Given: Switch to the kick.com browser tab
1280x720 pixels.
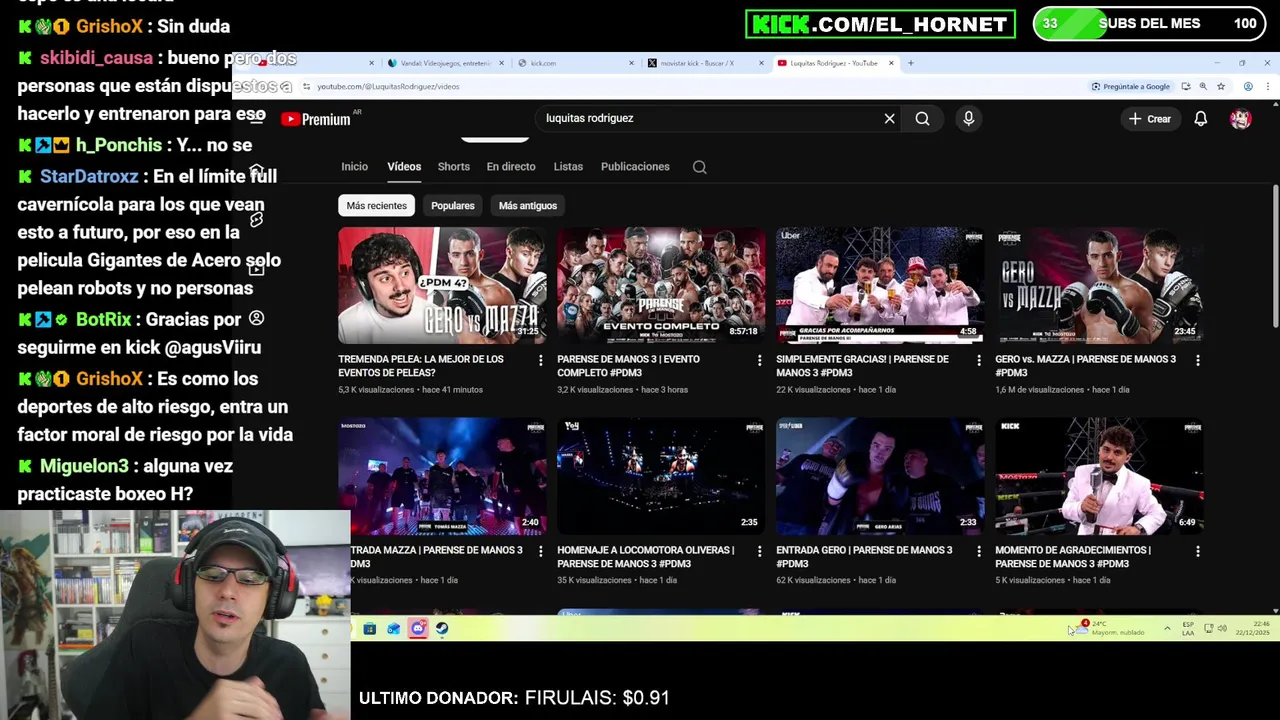Looking at the screenshot, I should (575, 63).
